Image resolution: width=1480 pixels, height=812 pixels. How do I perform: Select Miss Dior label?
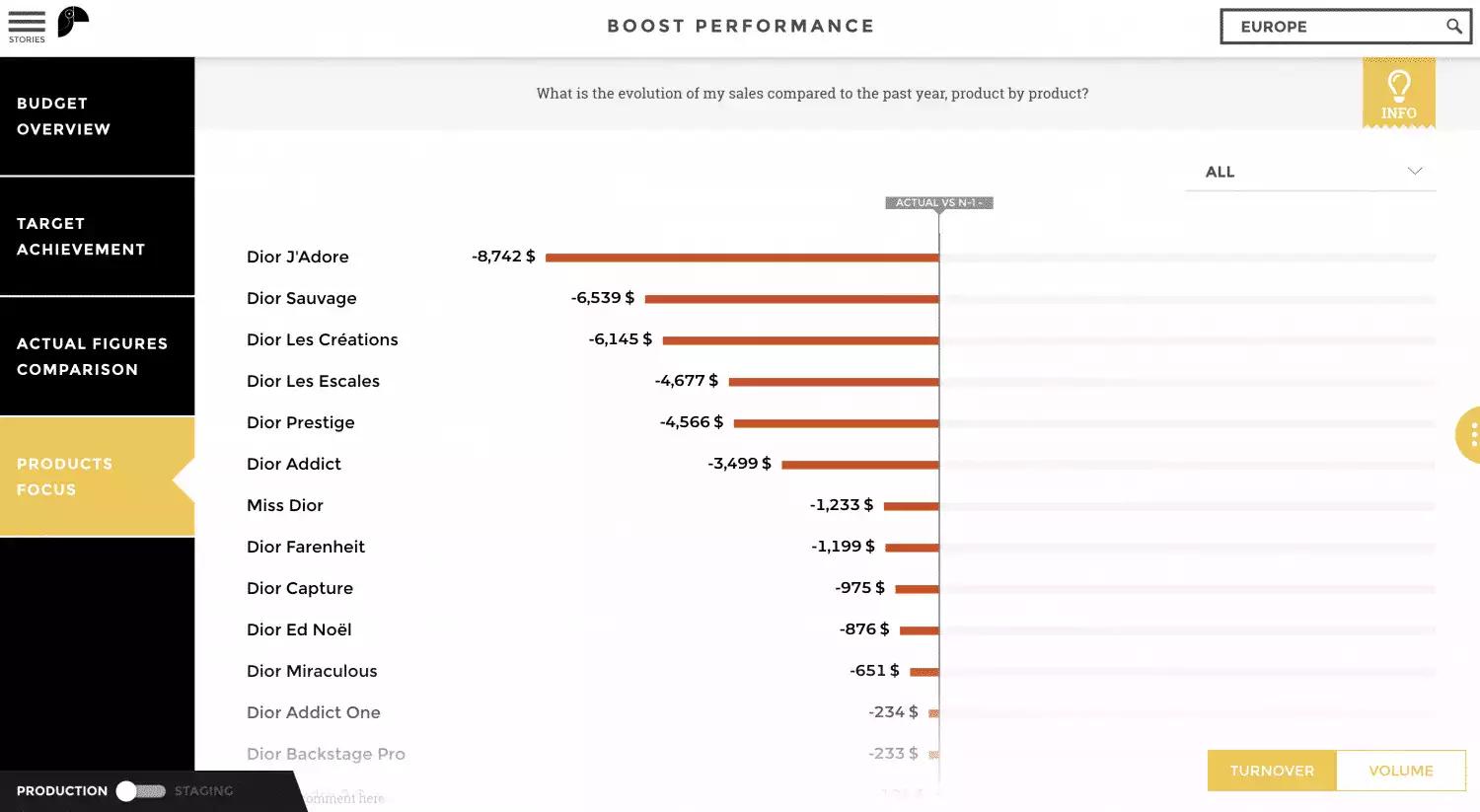(285, 505)
